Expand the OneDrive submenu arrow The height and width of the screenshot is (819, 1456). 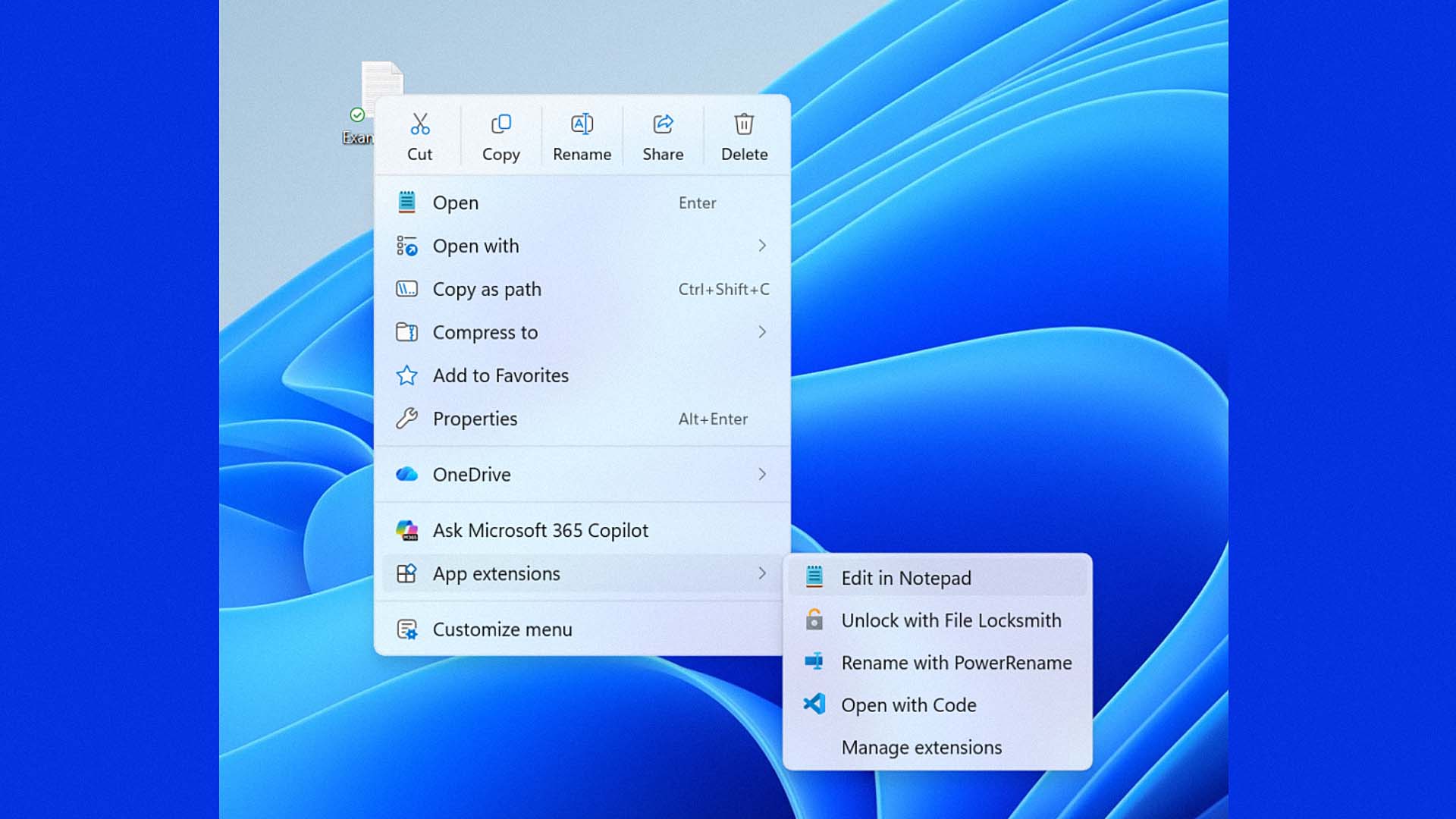click(762, 474)
